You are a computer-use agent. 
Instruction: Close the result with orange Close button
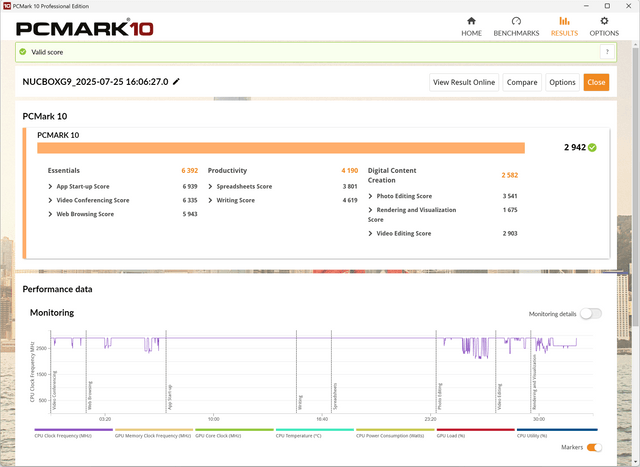(x=596, y=82)
